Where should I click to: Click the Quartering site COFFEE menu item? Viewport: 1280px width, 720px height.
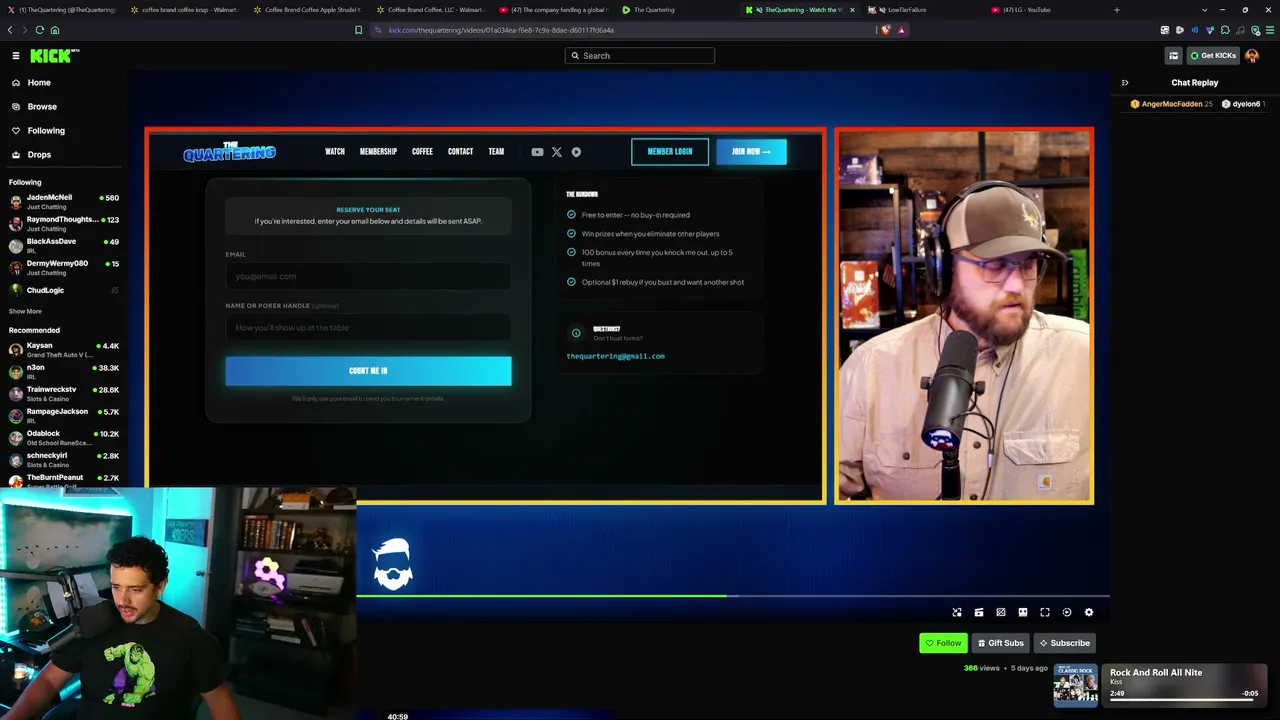[422, 152]
